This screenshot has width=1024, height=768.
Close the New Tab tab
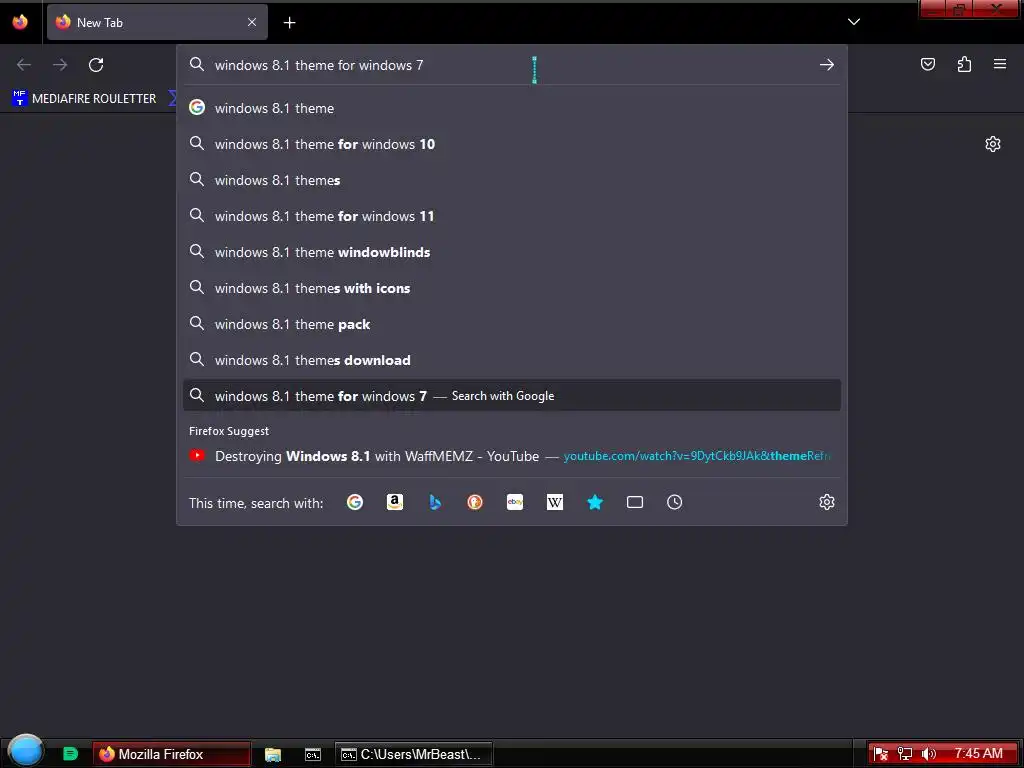252,22
